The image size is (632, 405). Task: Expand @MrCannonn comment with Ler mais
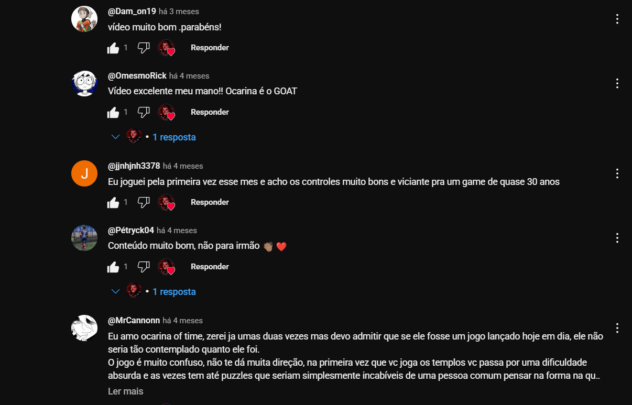click(x=125, y=391)
